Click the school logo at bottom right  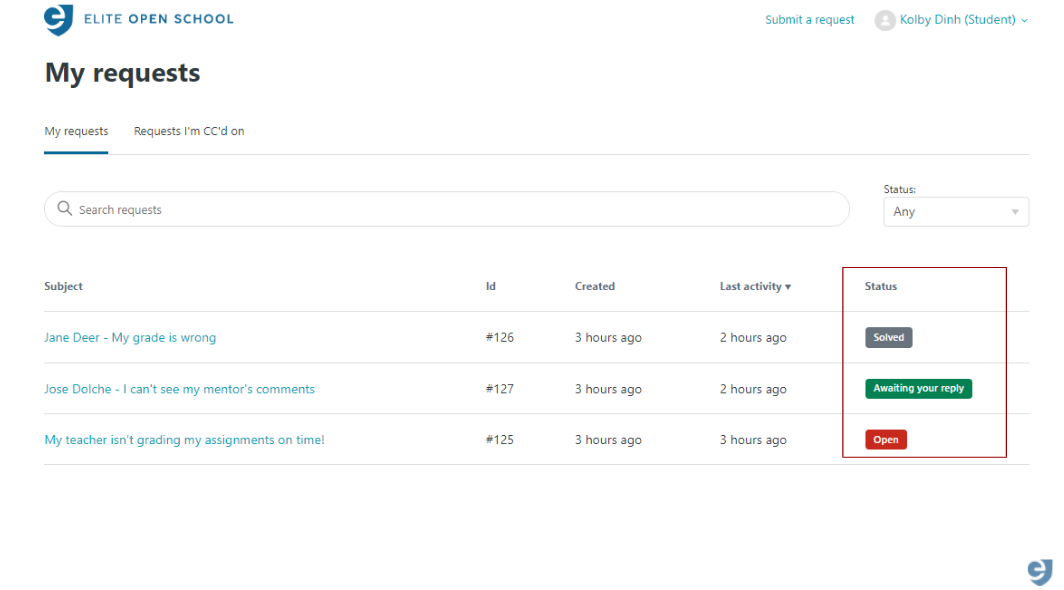1039,571
